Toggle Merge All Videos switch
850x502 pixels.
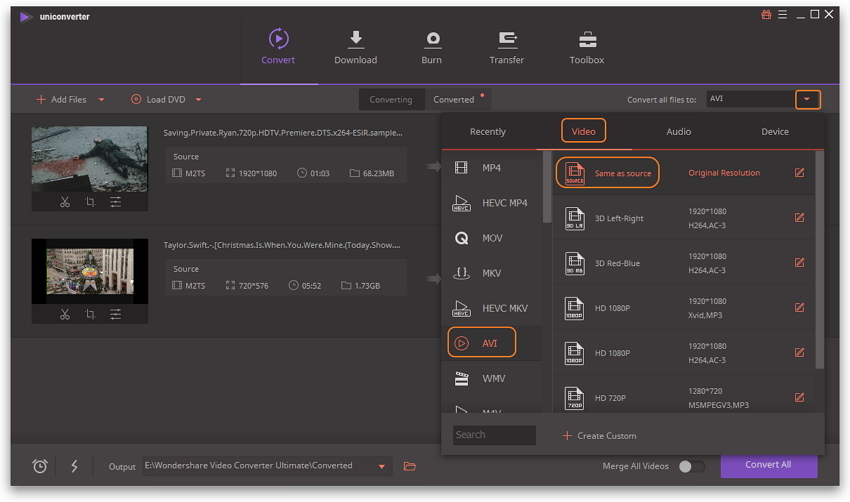point(691,467)
